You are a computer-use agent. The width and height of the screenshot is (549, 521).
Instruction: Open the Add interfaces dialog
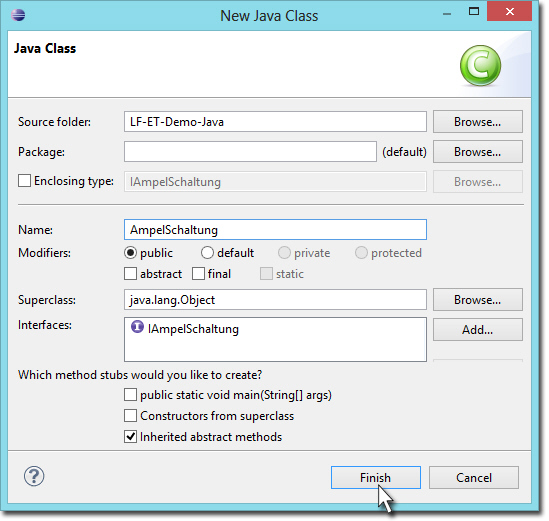[x=478, y=329]
